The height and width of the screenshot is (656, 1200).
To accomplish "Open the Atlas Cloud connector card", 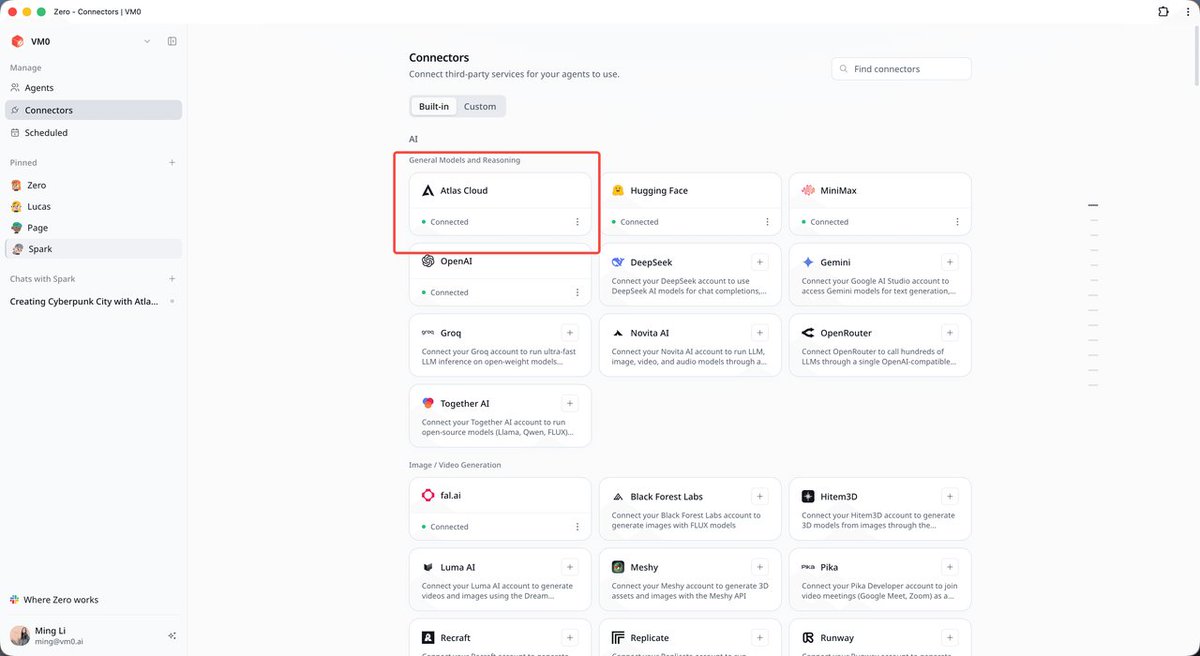I will pyautogui.click(x=500, y=204).
